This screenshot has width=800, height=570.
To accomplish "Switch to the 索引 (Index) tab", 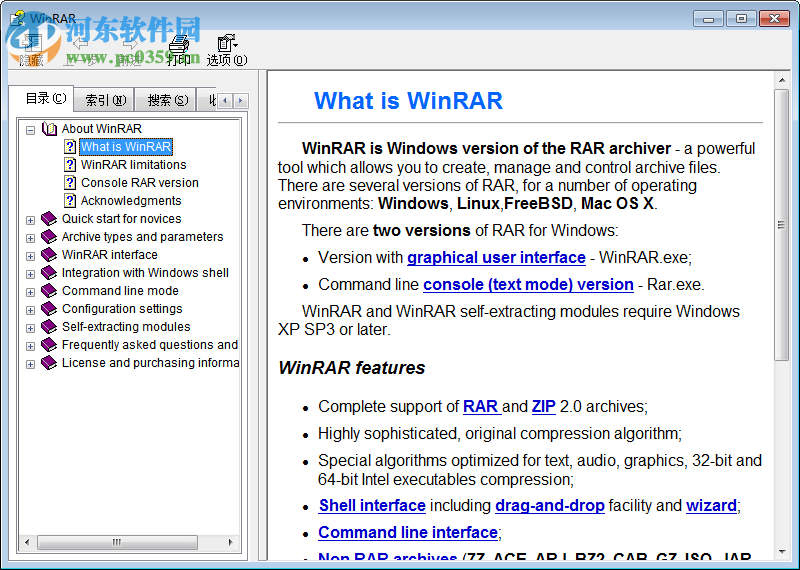I will 105,101.
